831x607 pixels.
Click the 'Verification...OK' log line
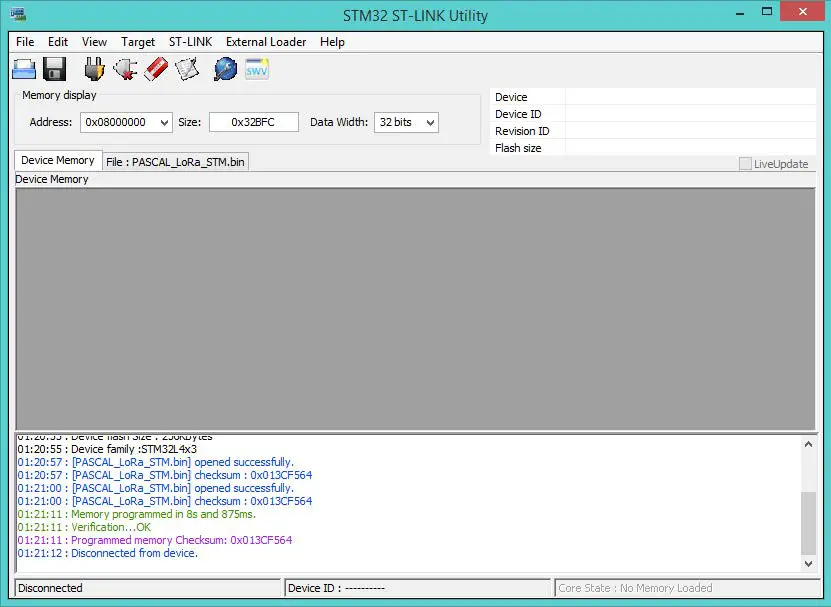[x=84, y=527]
